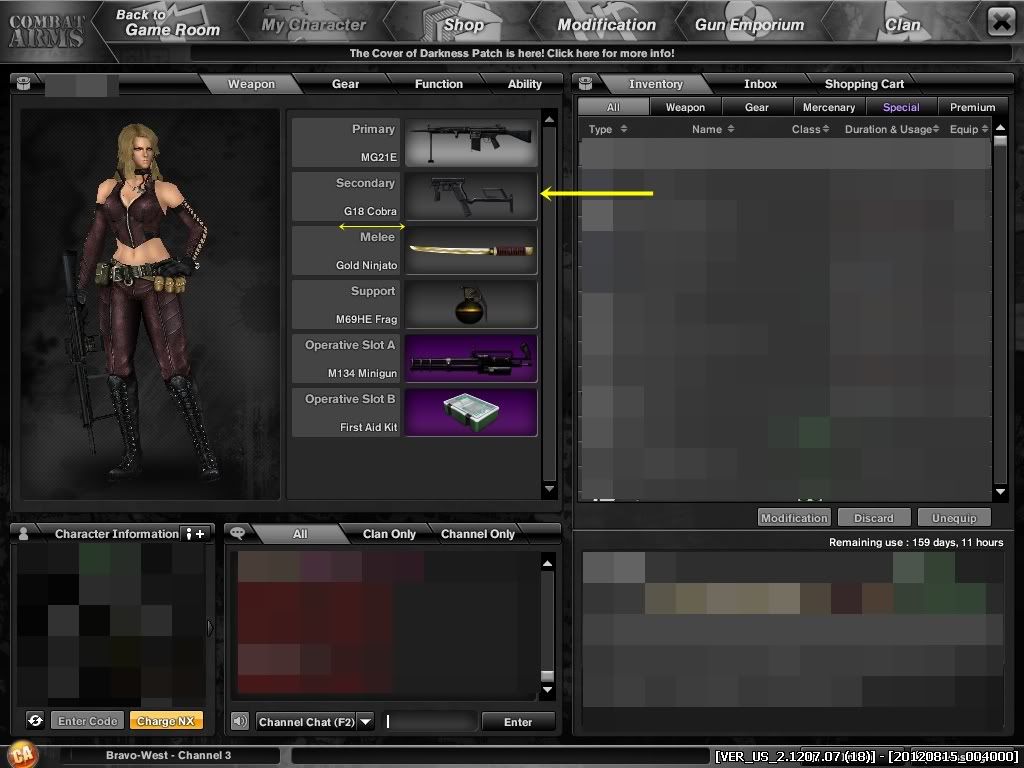The height and width of the screenshot is (768, 1024).
Task: Click the Charge NX button
Action: [165, 721]
